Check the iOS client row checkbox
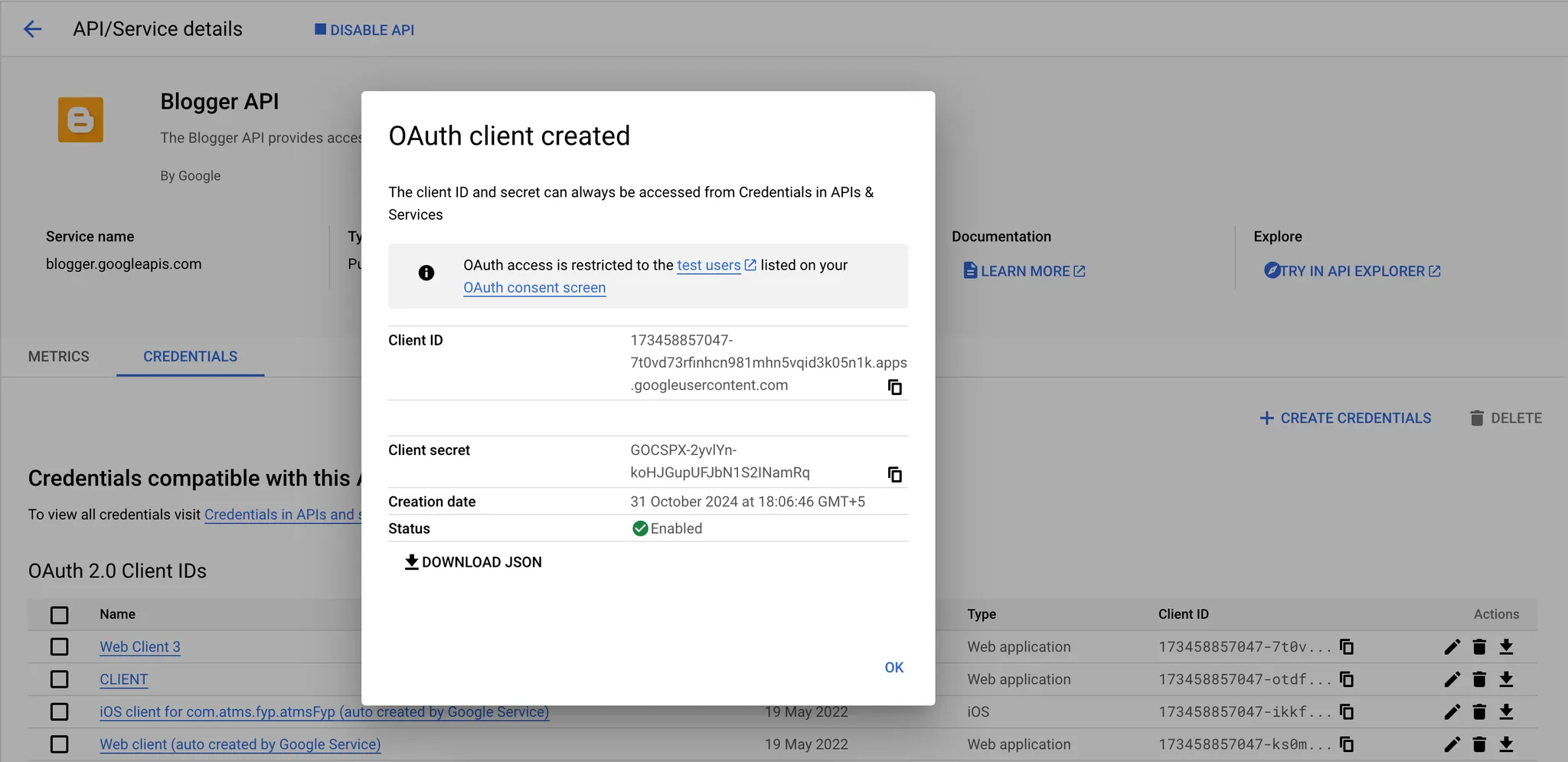 59,712
